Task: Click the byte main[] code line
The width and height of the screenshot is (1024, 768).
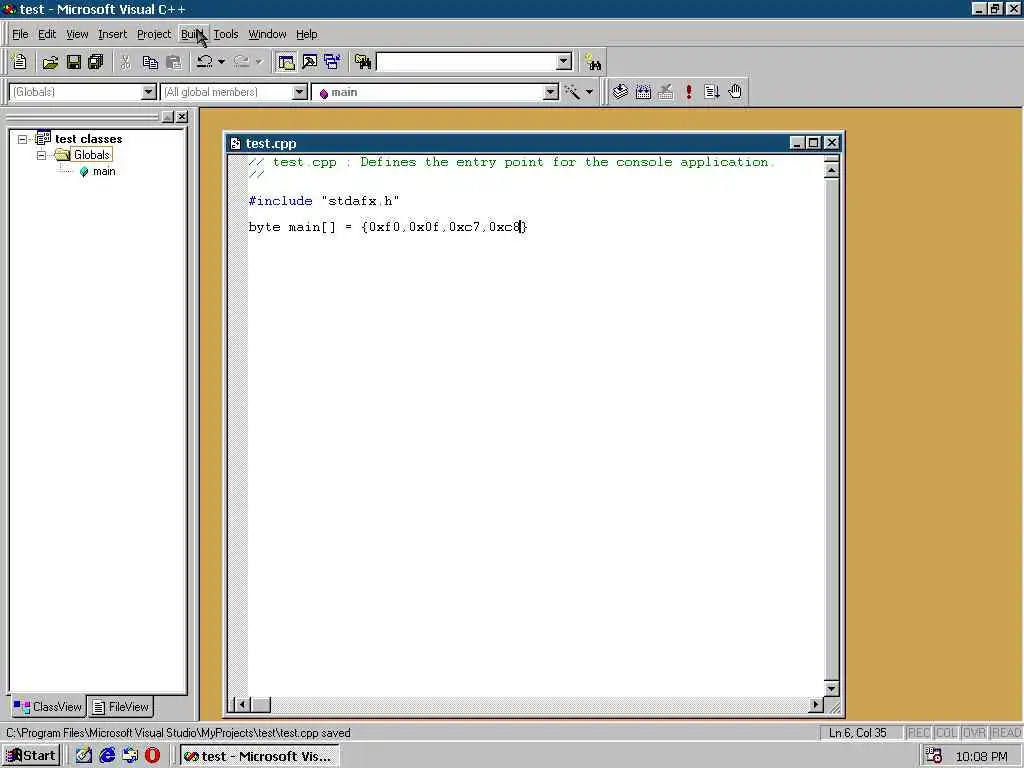Action: tap(388, 227)
